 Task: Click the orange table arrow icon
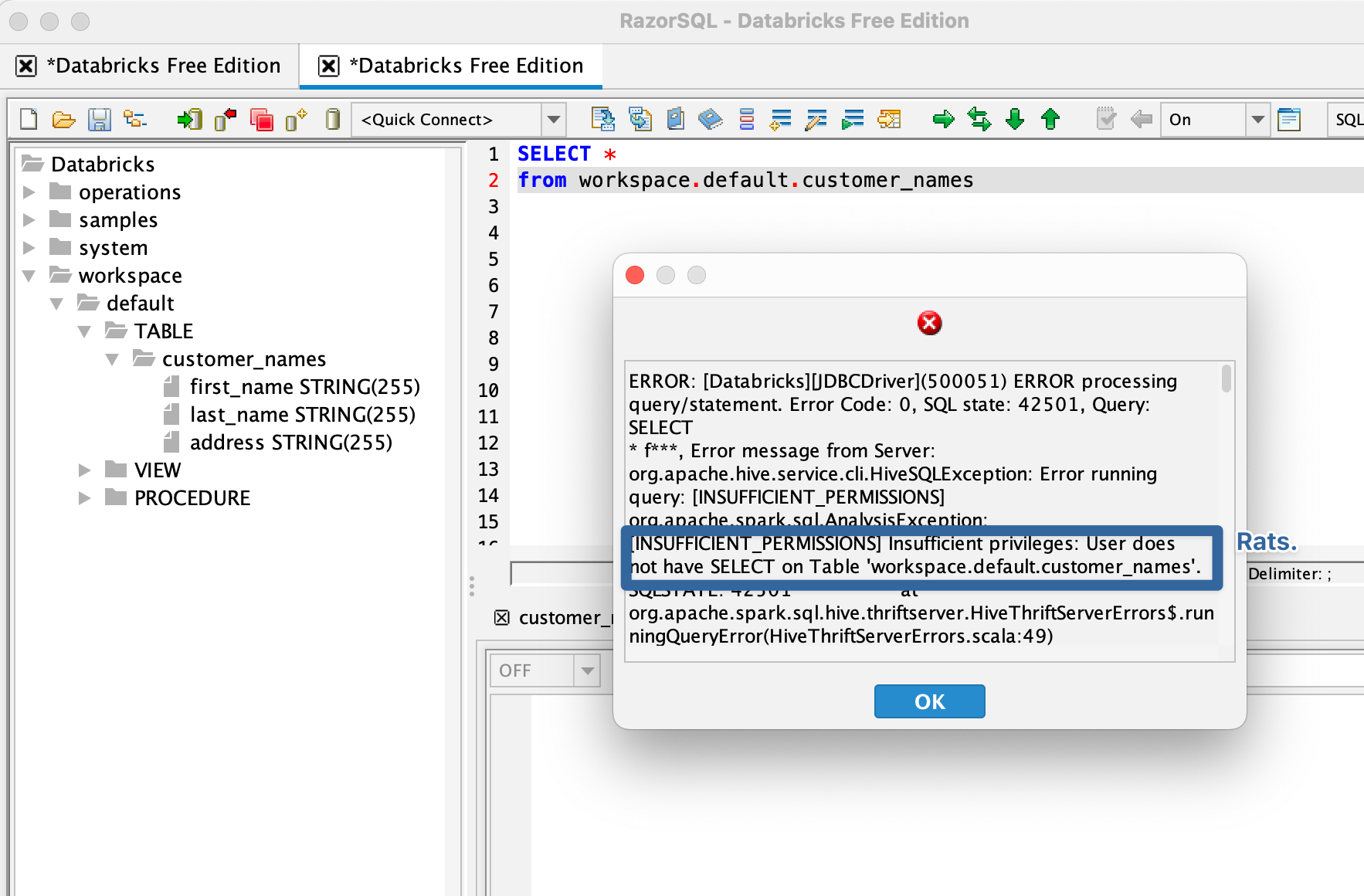pyautogui.click(x=889, y=119)
